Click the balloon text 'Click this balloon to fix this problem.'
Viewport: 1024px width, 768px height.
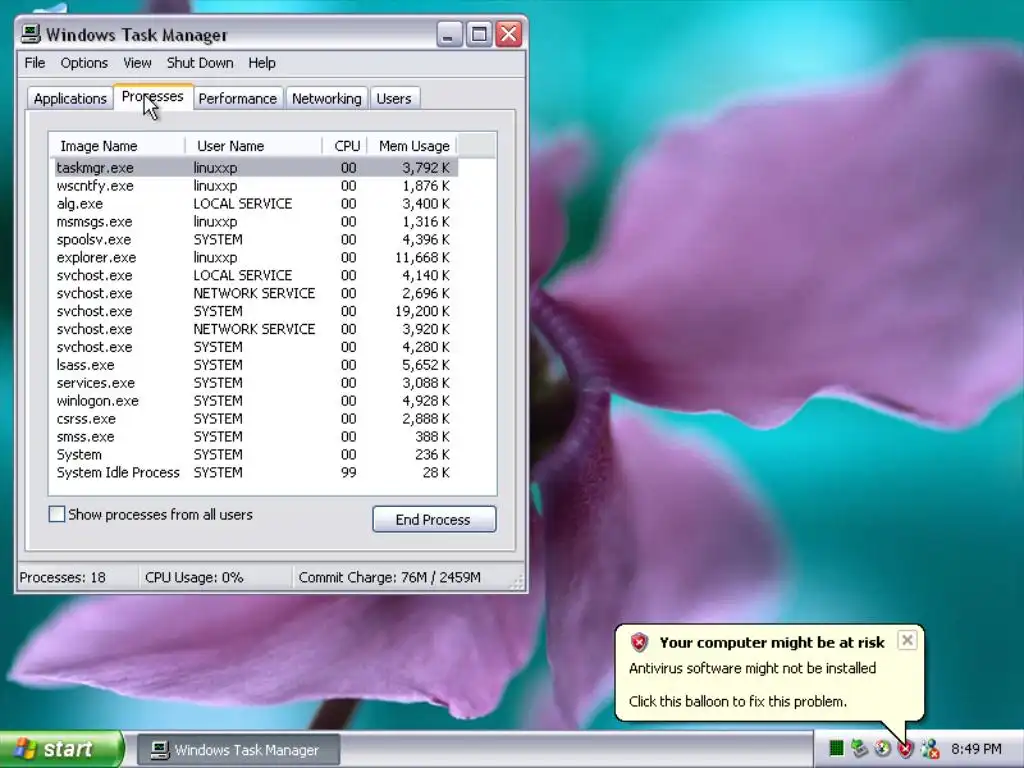coord(737,701)
